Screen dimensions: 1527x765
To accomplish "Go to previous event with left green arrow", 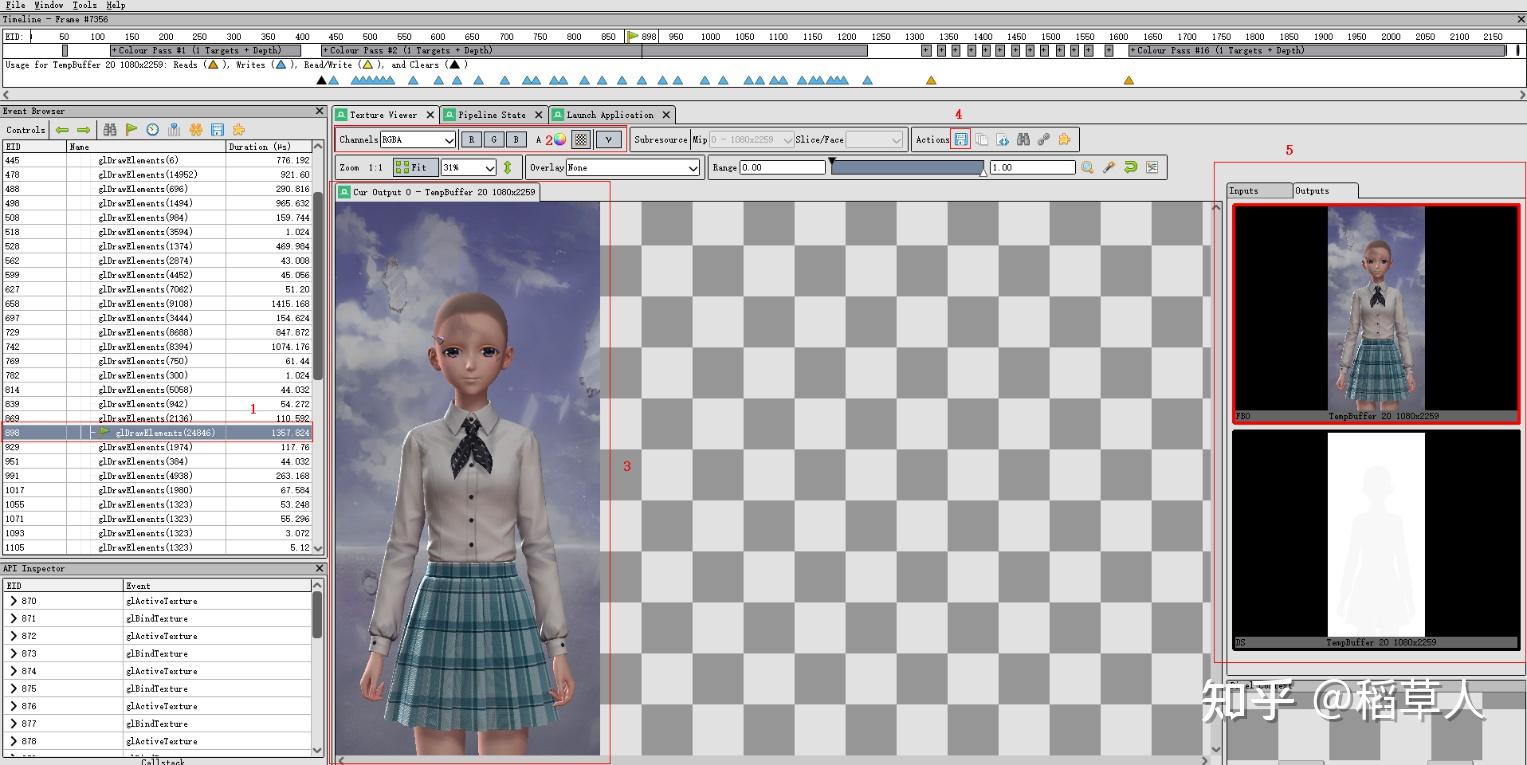I will pos(62,130).
